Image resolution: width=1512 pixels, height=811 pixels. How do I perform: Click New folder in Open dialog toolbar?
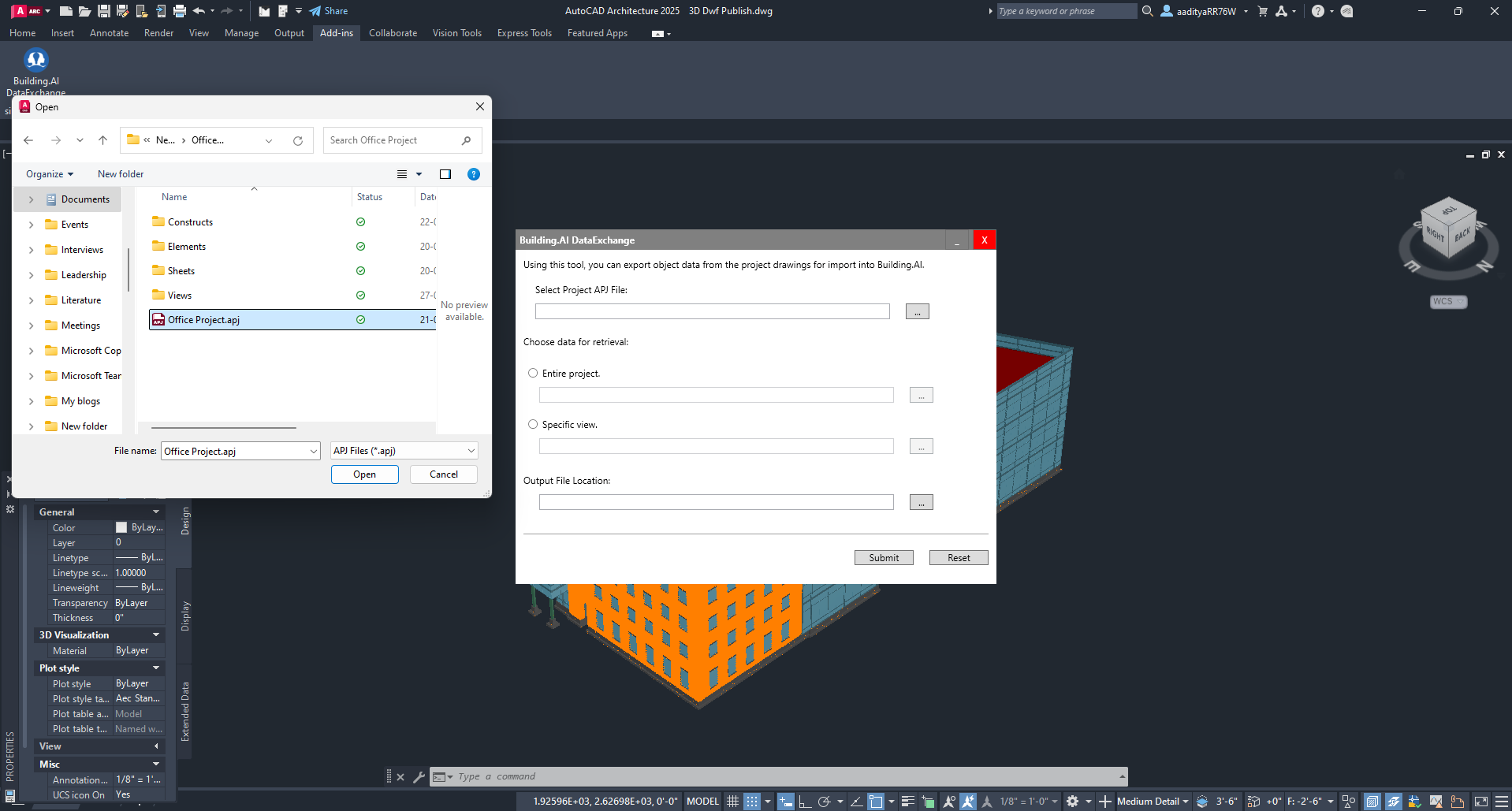[x=121, y=174]
